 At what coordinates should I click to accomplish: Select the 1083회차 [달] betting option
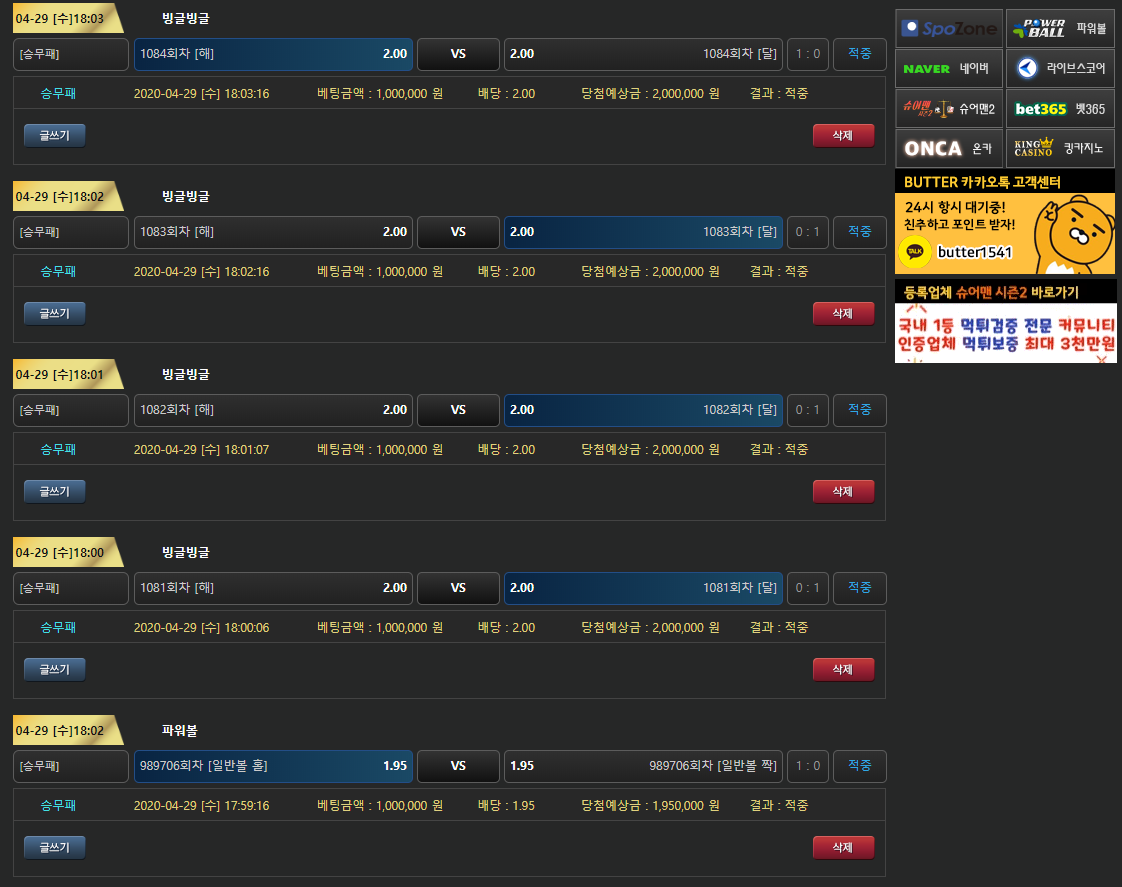click(x=643, y=232)
